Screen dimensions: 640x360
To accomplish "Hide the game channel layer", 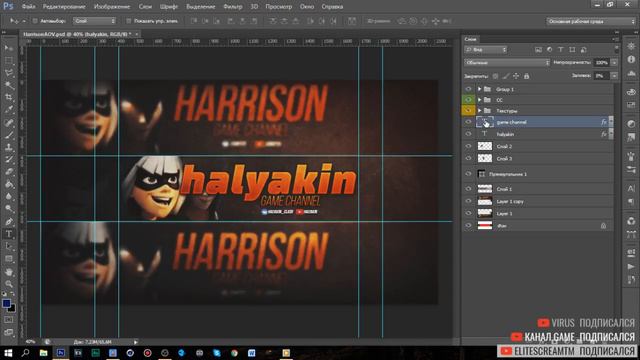I will tap(468, 122).
